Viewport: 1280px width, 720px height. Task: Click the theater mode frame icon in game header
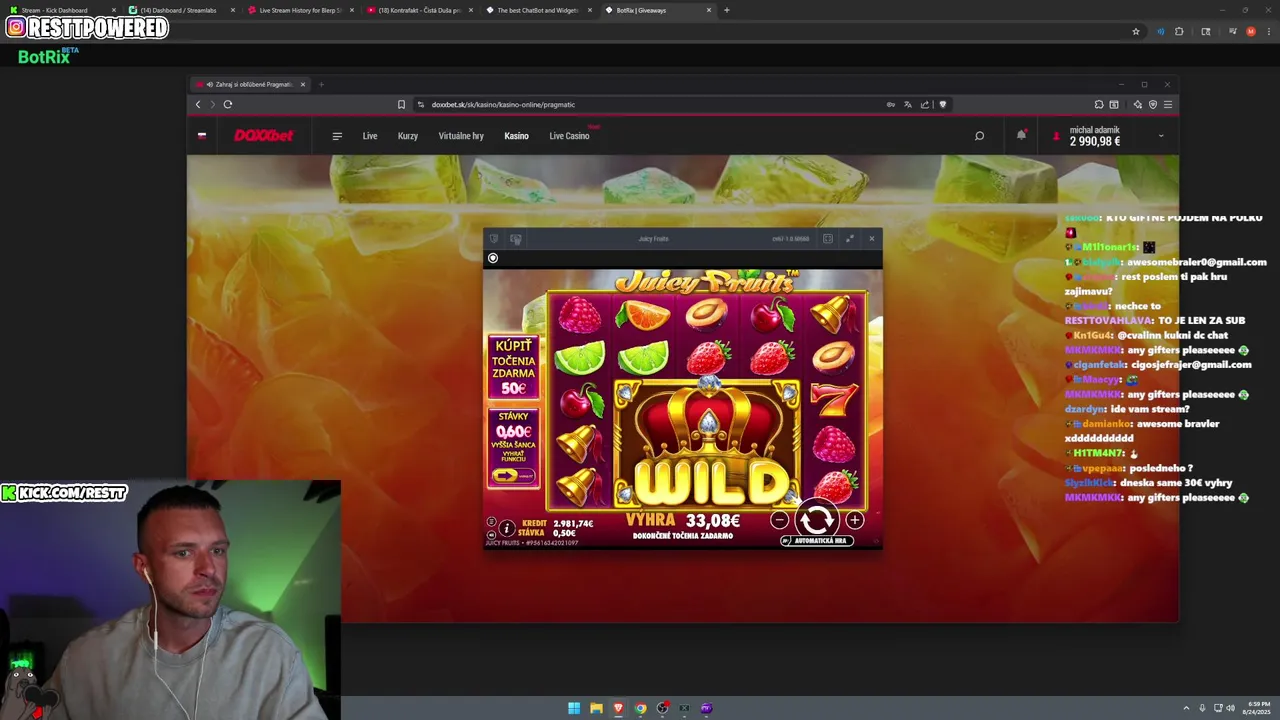pos(828,239)
